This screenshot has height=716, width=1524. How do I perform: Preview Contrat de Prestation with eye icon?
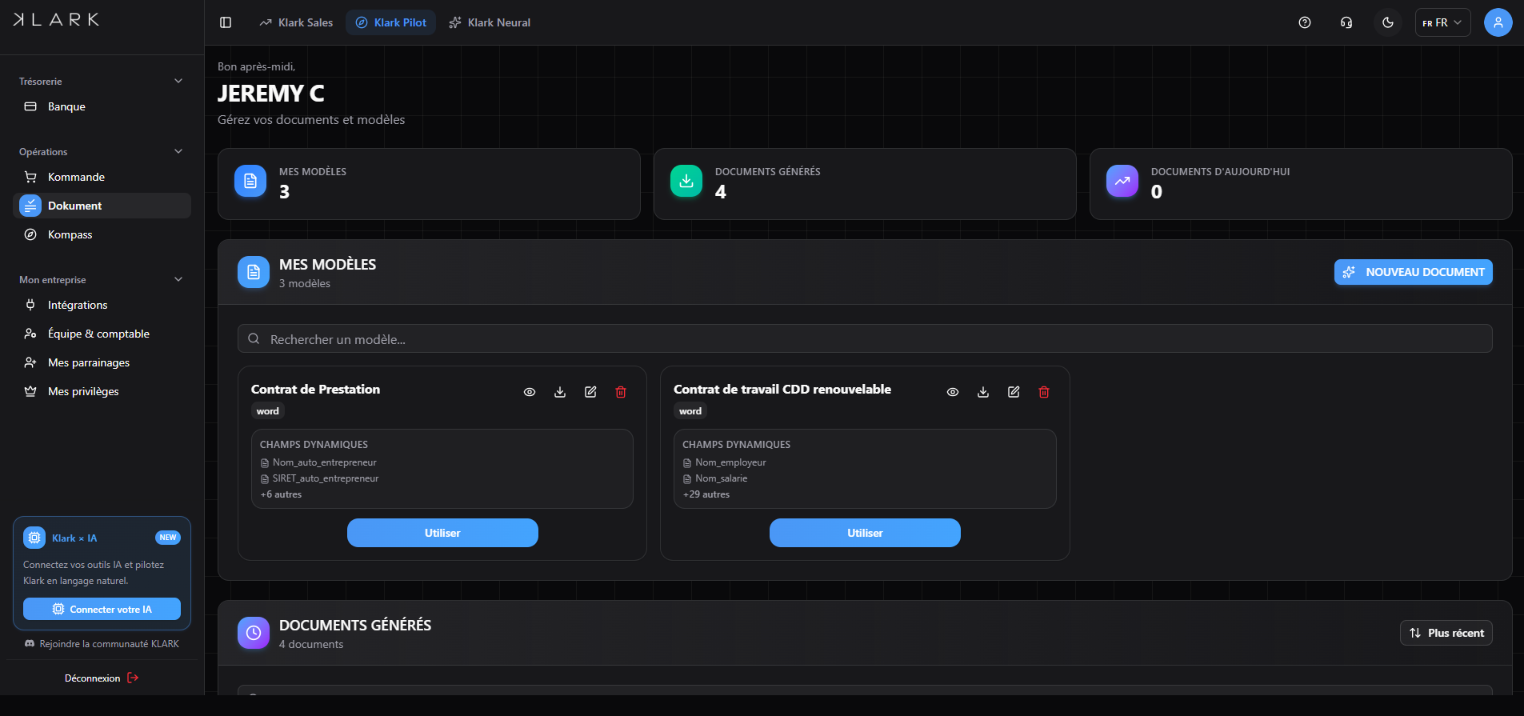tap(530, 392)
